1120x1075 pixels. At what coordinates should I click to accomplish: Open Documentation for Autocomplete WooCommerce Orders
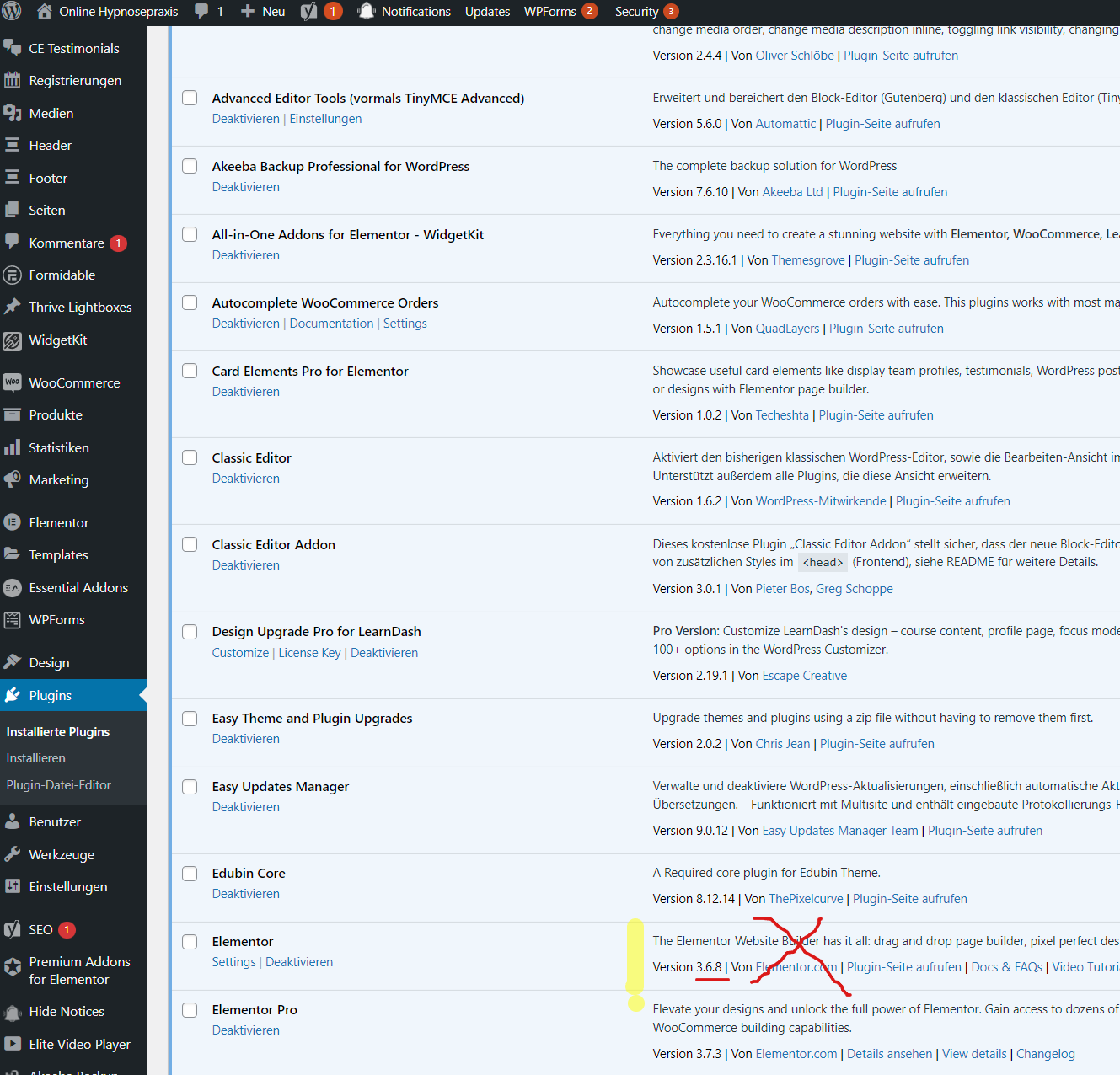click(x=331, y=324)
